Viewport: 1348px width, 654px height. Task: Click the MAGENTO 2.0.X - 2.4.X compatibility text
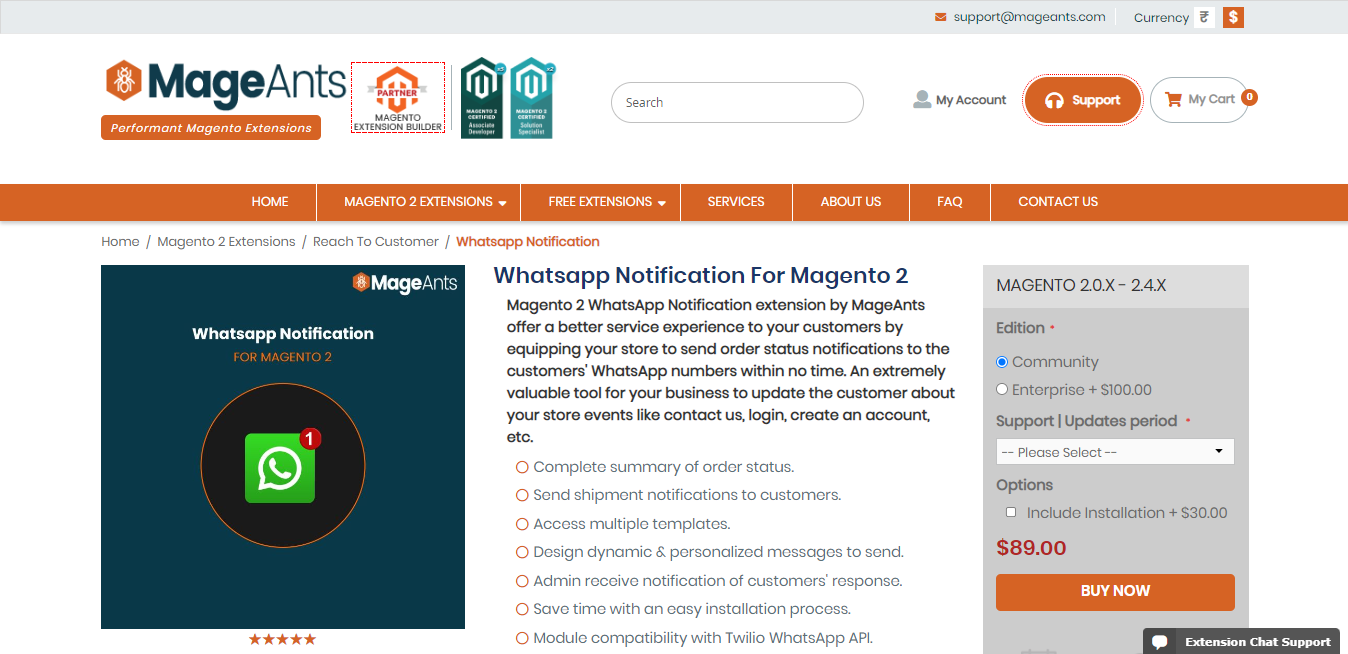point(1081,285)
